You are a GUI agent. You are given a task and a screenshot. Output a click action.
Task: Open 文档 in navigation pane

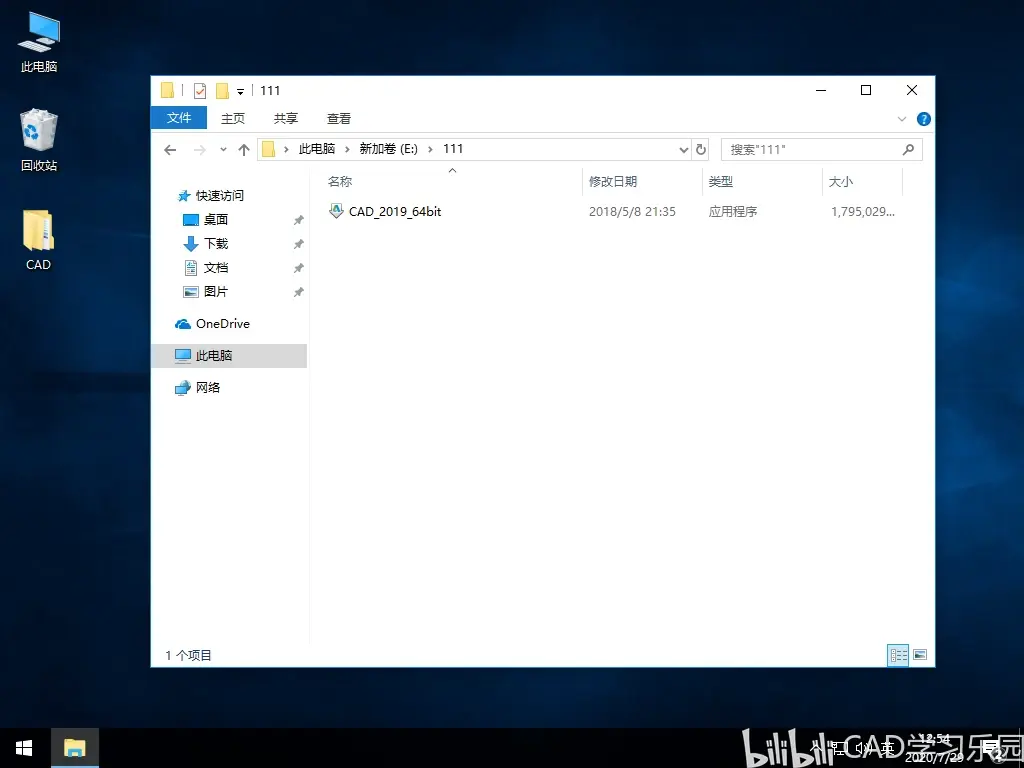216,268
